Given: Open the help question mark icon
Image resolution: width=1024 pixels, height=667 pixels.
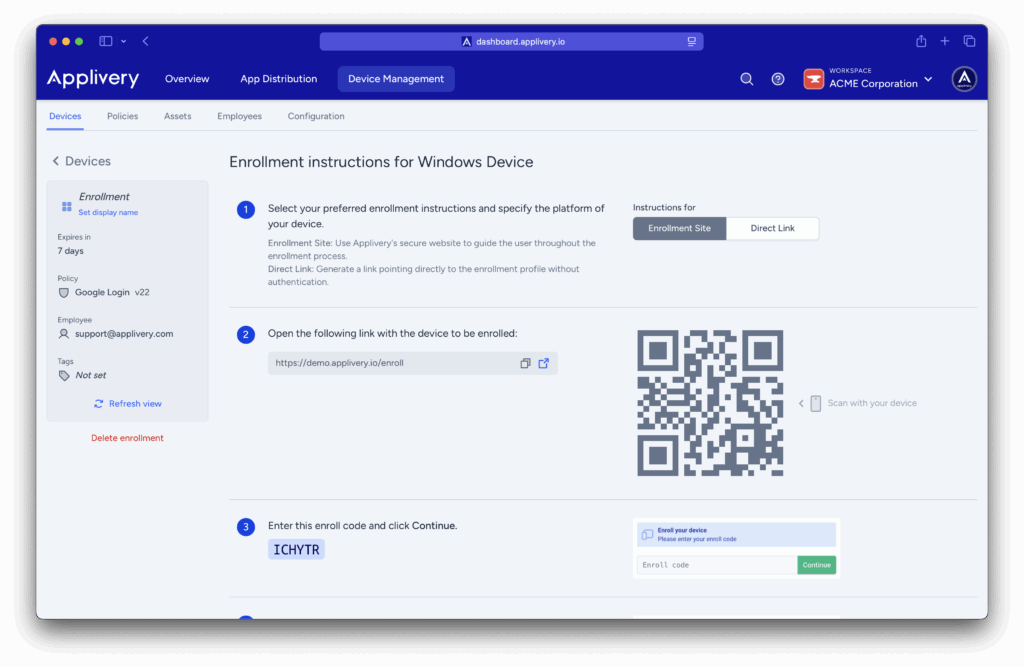Looking at the screenshot, I should (x=778, y=79).
